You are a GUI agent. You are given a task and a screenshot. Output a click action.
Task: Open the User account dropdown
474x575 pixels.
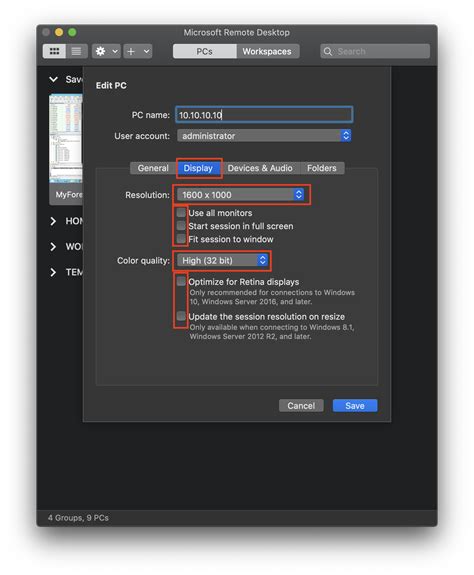click(x=264, y=136)
